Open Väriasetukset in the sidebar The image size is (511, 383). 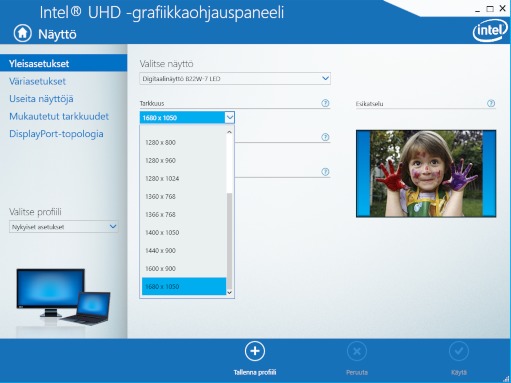pyautogui.click(x=37, y=81)
